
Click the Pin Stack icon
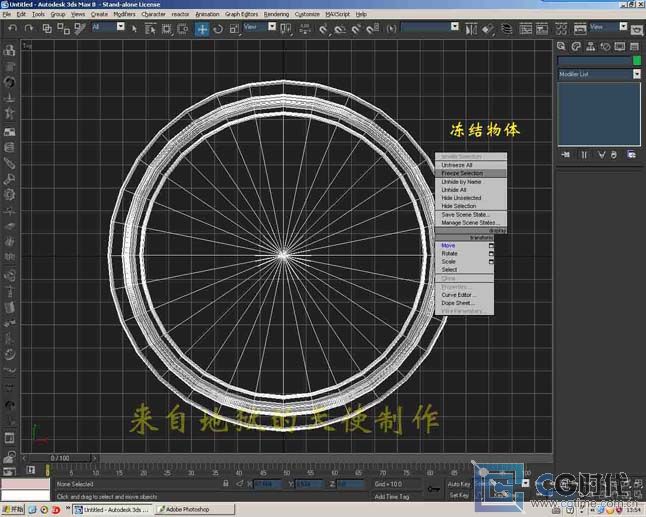click(x=566, y=155)
